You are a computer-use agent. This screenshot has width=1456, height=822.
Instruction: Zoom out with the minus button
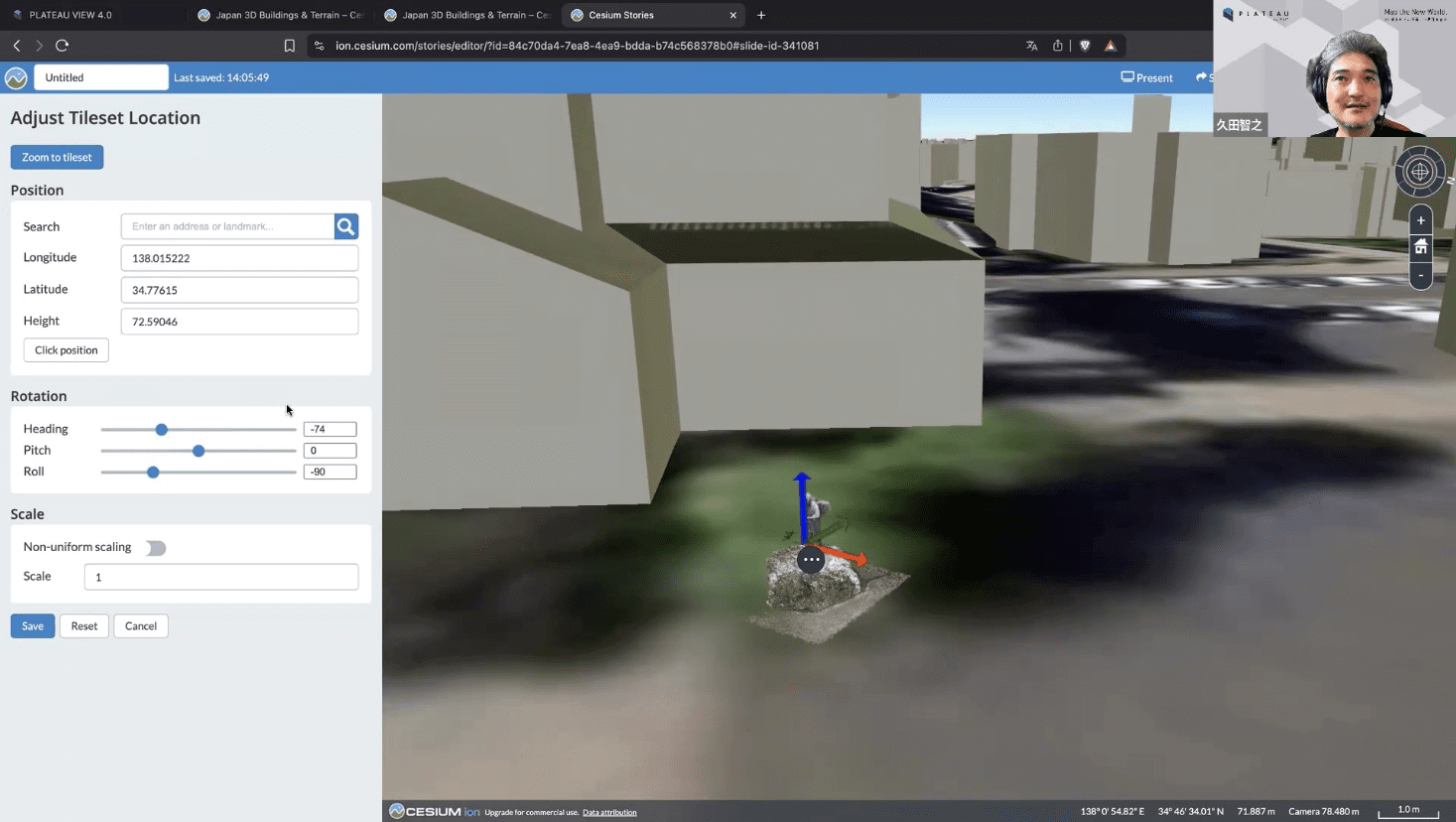click(x=1420, y=275)
